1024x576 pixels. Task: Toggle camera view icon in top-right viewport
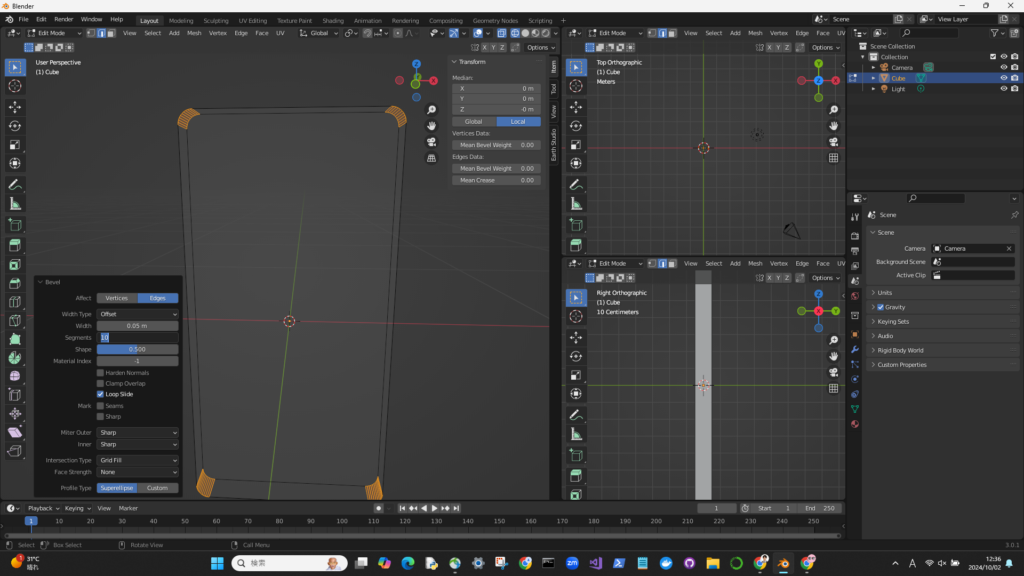pyautogui.click(x=833, y=142)
